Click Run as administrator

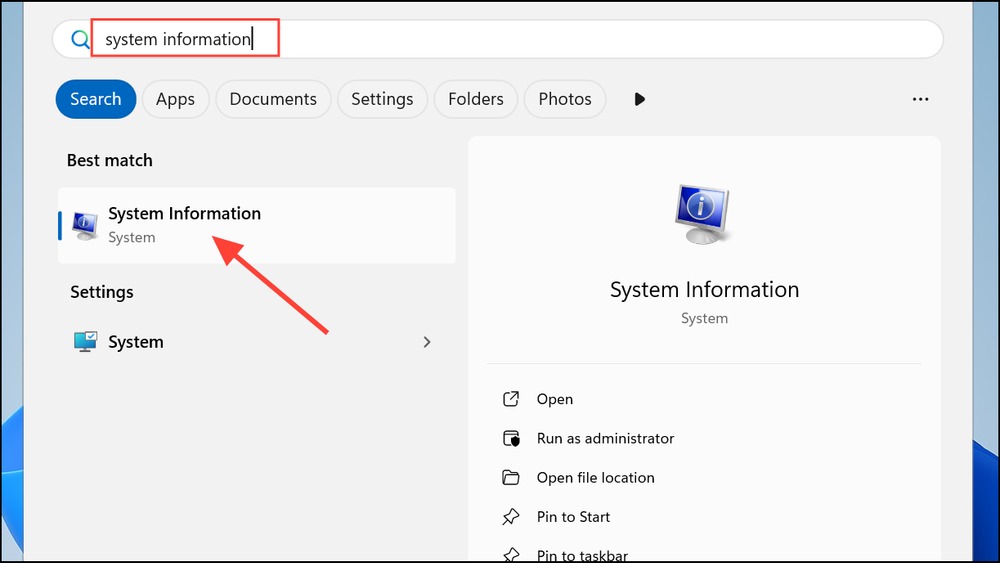(605, 439)
